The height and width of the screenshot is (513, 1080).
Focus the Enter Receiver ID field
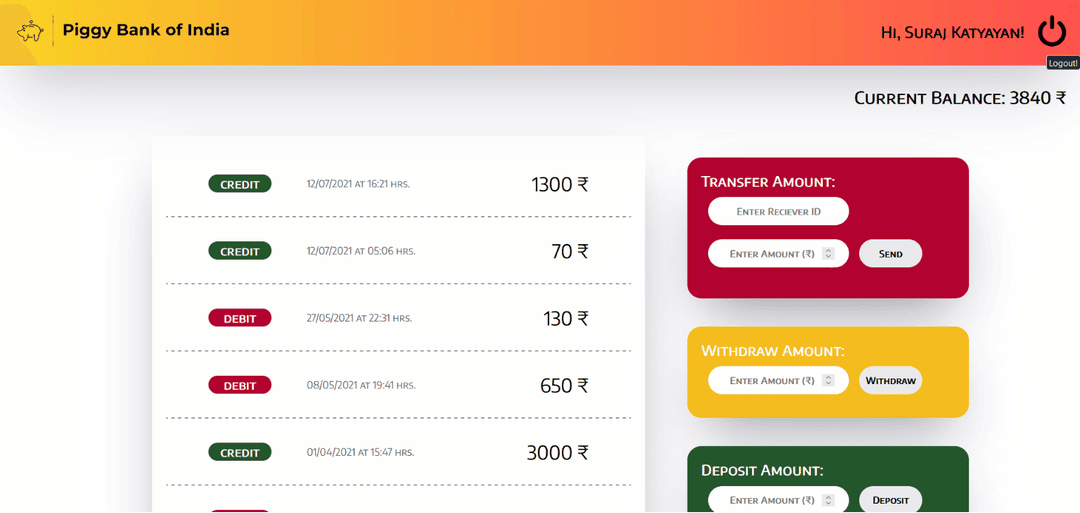pos(778,211)
